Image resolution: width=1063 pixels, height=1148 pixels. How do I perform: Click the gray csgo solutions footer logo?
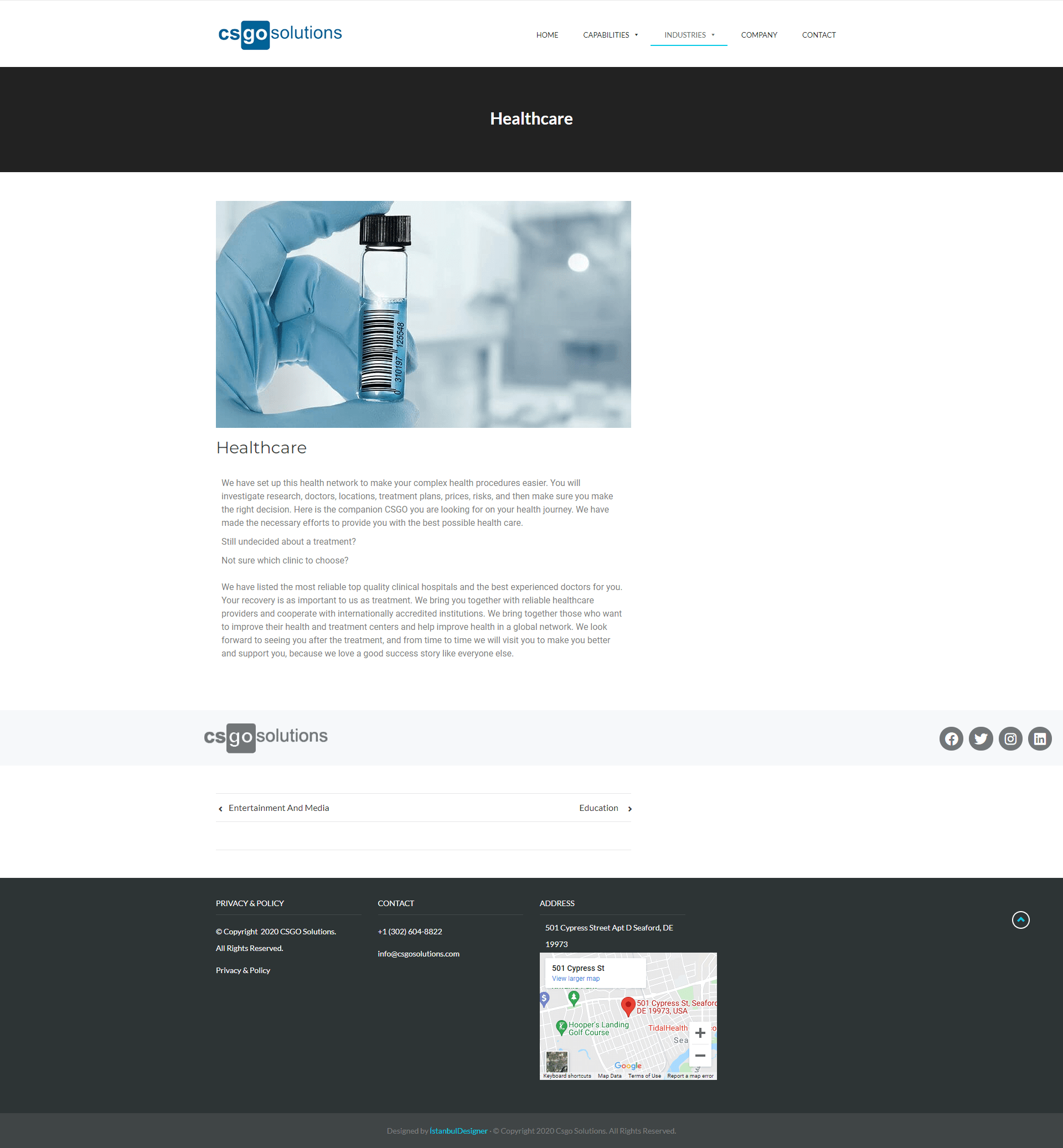click(x=266, y=737)
